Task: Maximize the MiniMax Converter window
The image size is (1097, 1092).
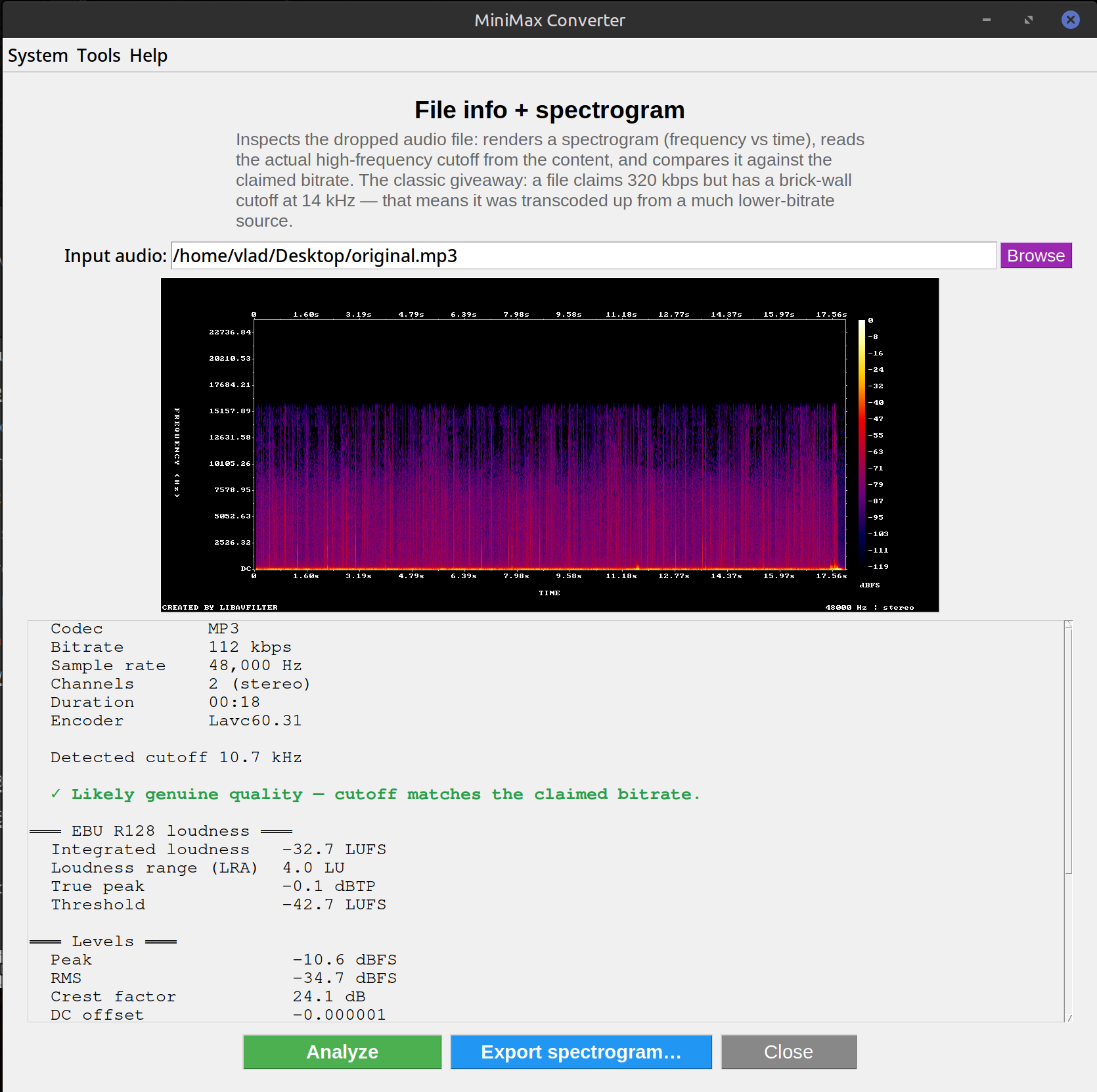Action: point(1029,20)
